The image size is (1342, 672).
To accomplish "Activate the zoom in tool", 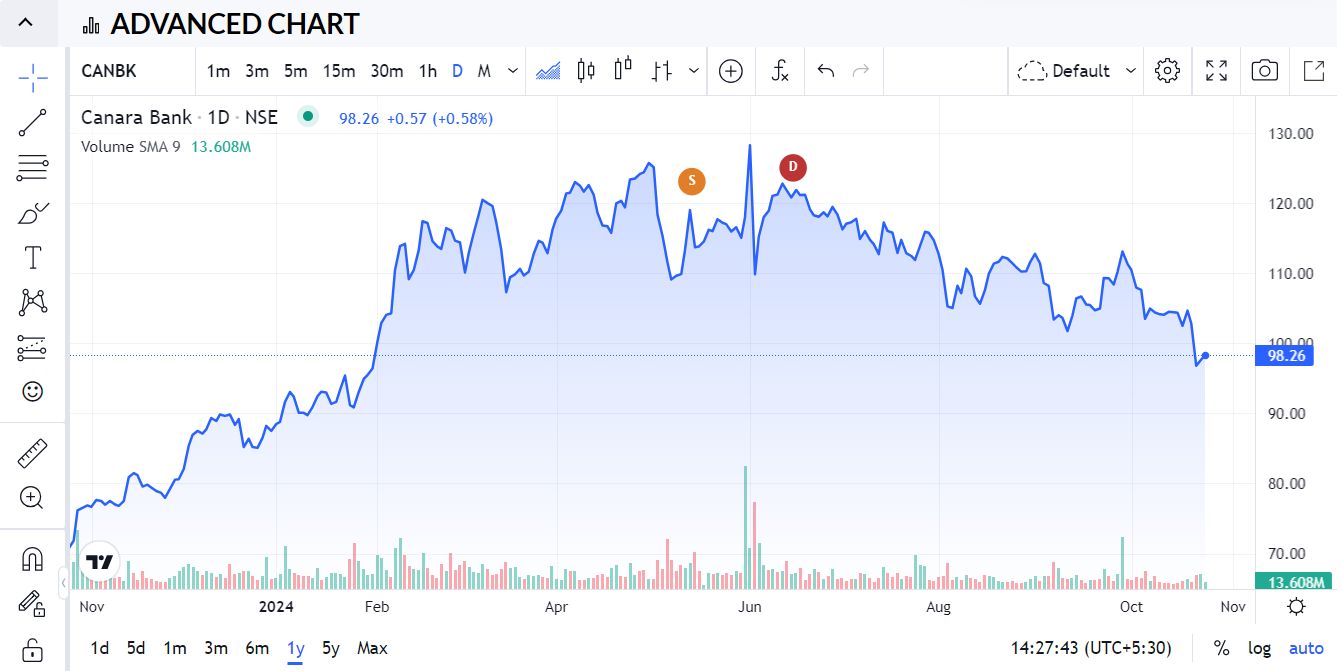I will [32, 497].
